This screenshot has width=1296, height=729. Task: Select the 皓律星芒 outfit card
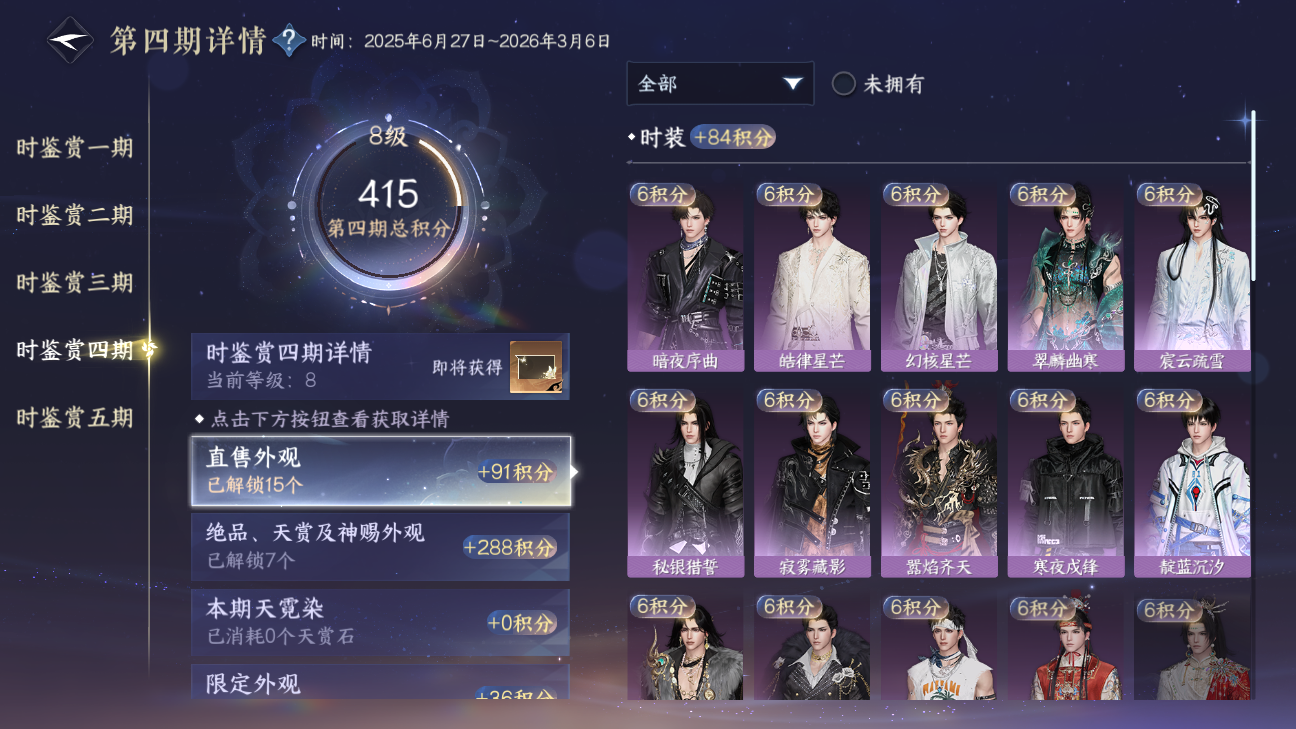pyautogui.click(x=812, y=277)
